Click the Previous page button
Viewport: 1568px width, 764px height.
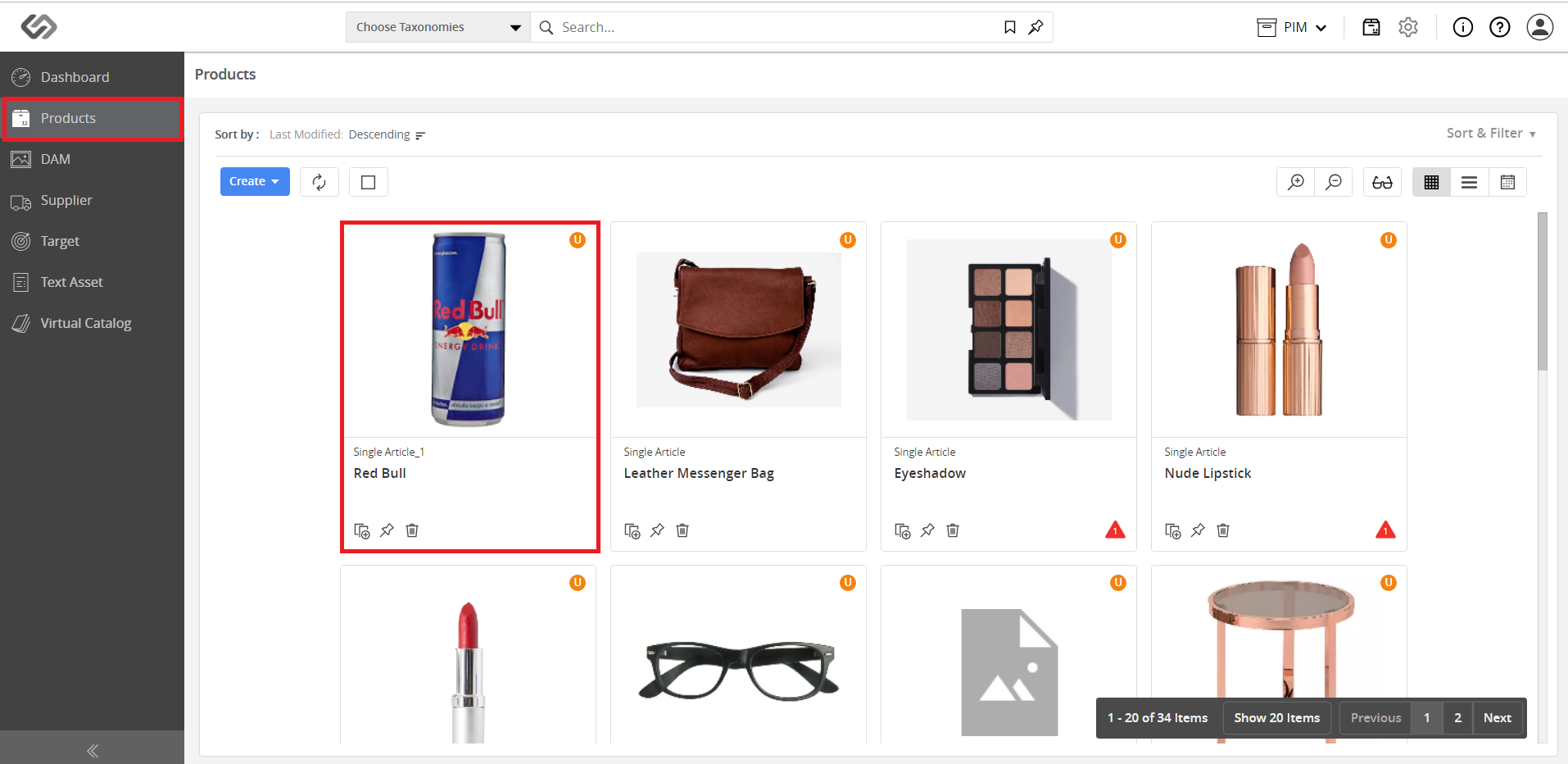(x=1375, y=718)
